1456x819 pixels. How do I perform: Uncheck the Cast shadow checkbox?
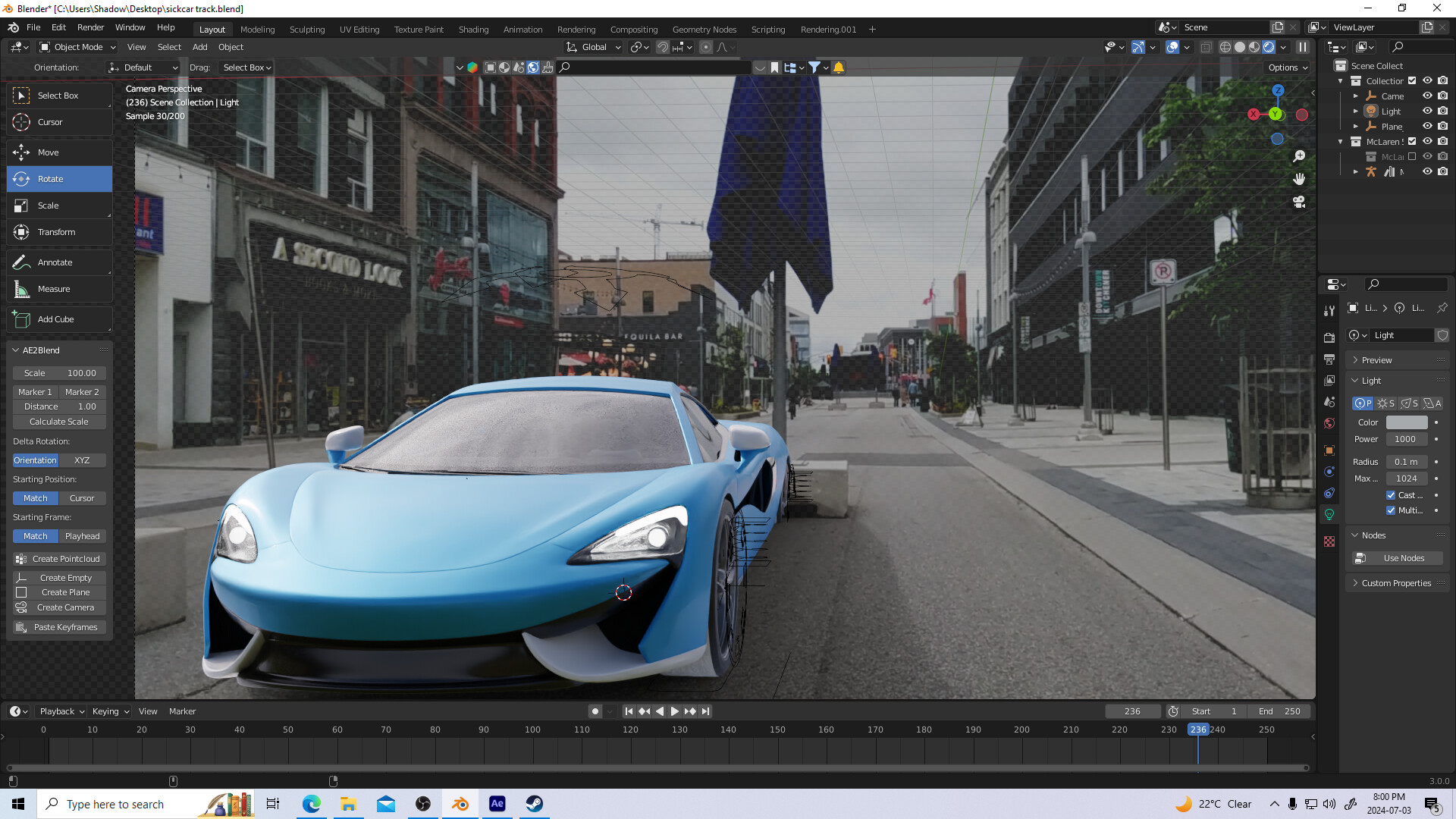1392,495
